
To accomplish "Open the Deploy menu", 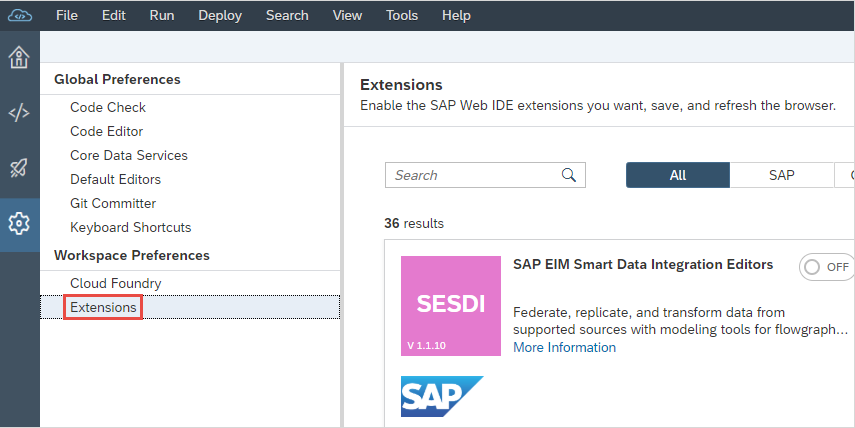I will coord(220,15).
